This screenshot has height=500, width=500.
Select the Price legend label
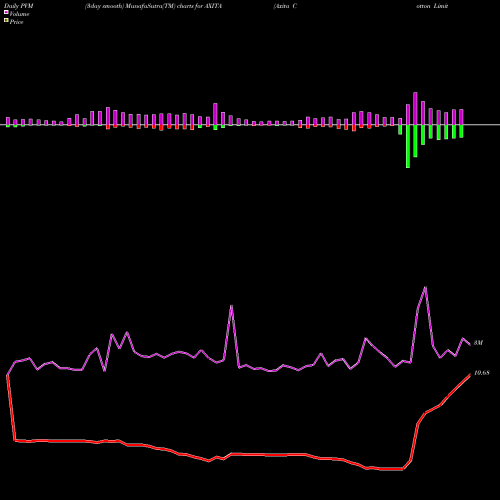[16, 22]
